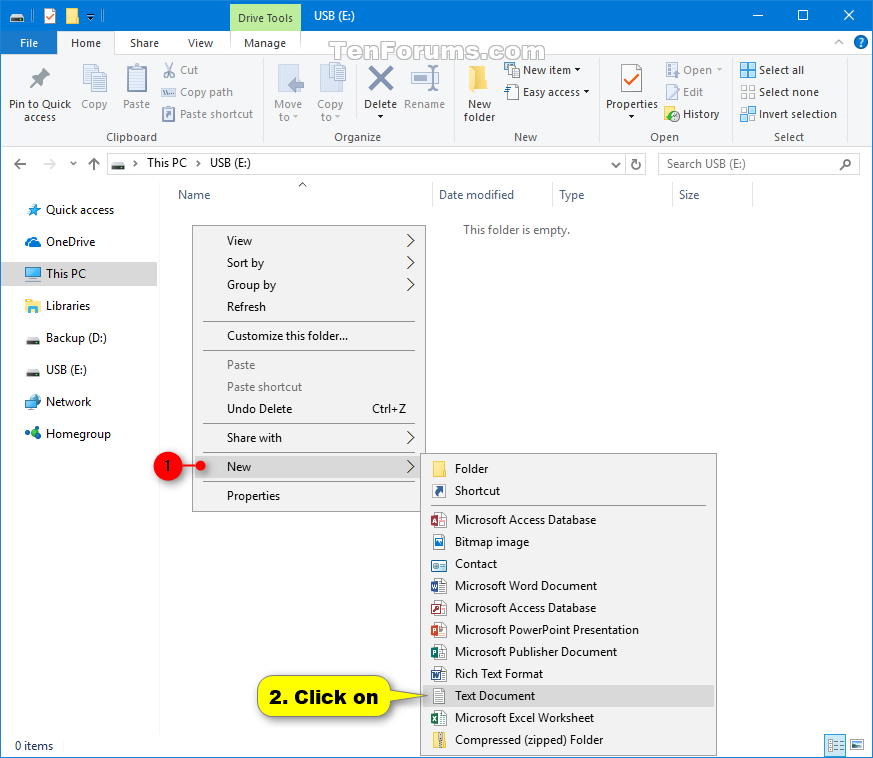Viewport: 873px width, 758px height.
Task: Select Text Document from the New submenu
Action: 495,695
